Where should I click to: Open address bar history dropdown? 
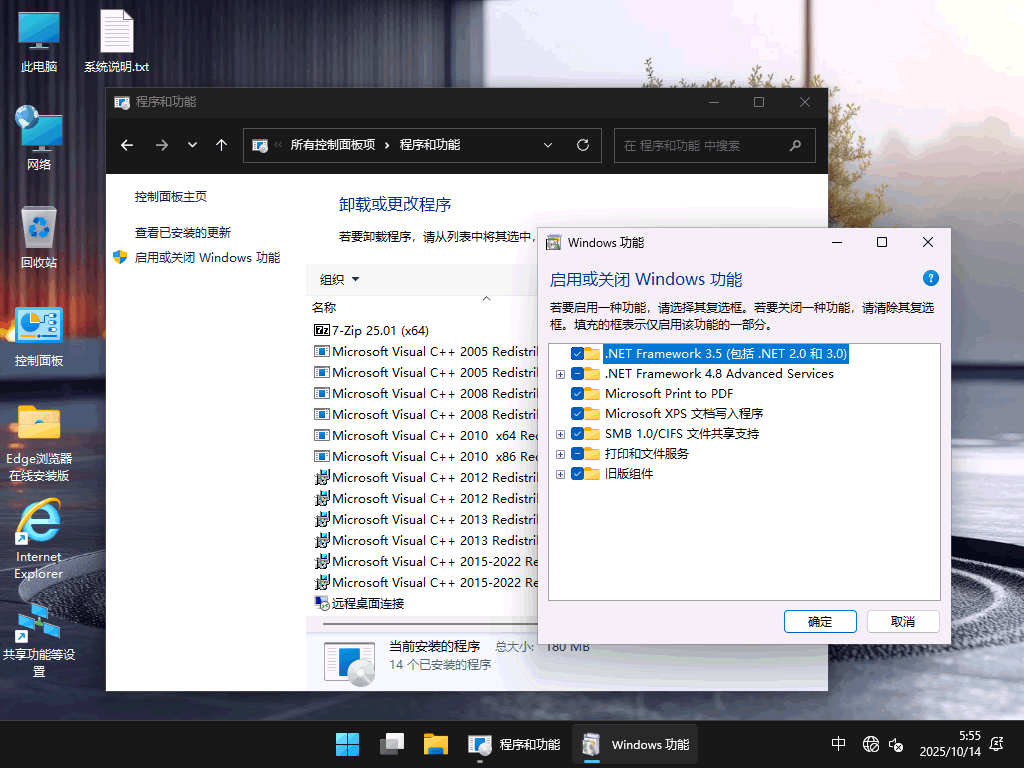click(548, 145)
